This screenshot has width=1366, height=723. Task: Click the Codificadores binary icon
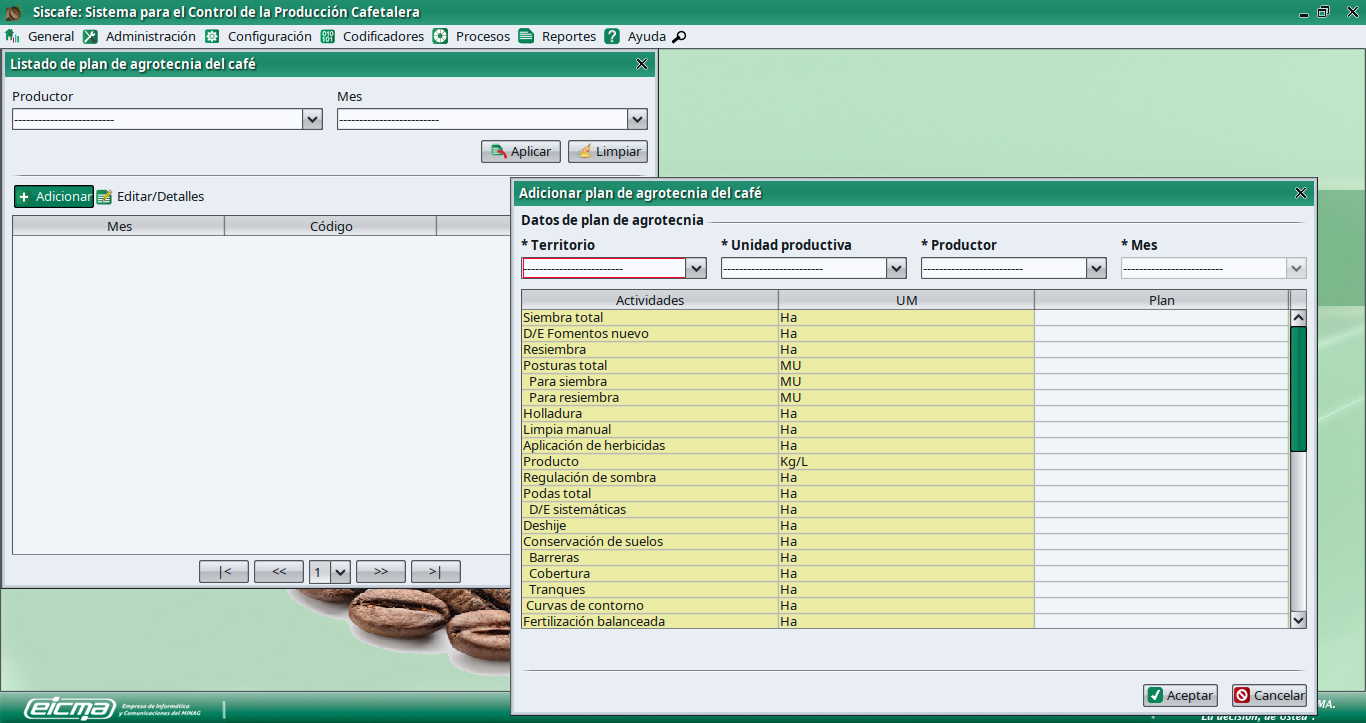328,36
